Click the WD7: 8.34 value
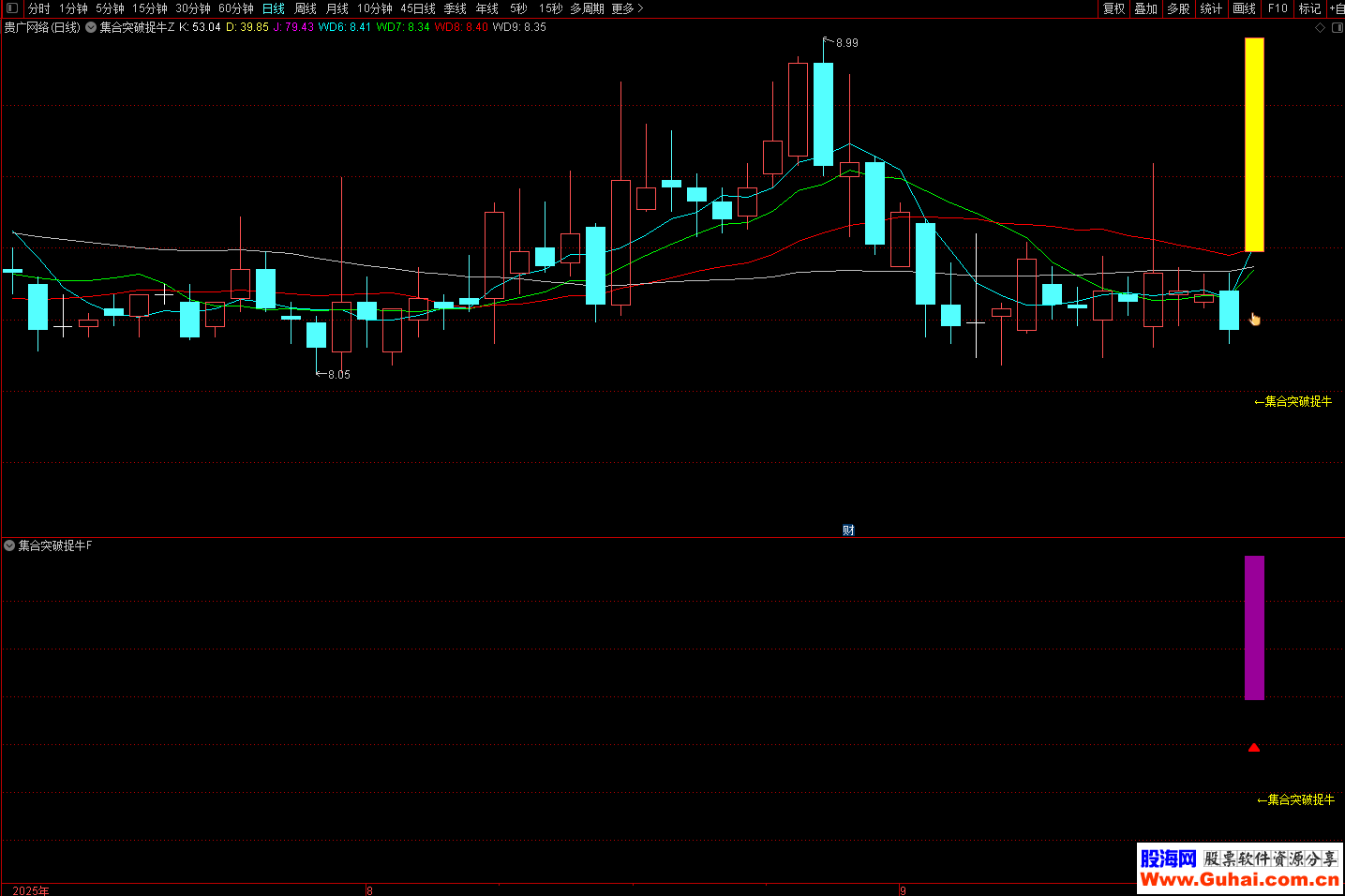 (x=403, y=27)
